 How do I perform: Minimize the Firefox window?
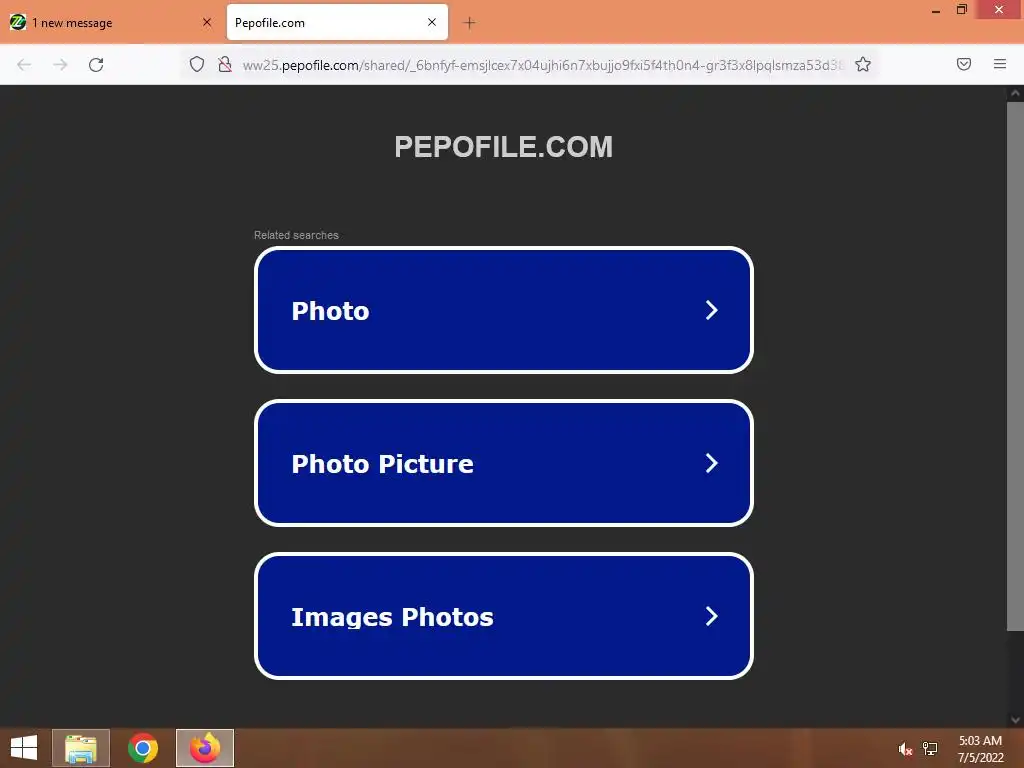coord(936,10)
